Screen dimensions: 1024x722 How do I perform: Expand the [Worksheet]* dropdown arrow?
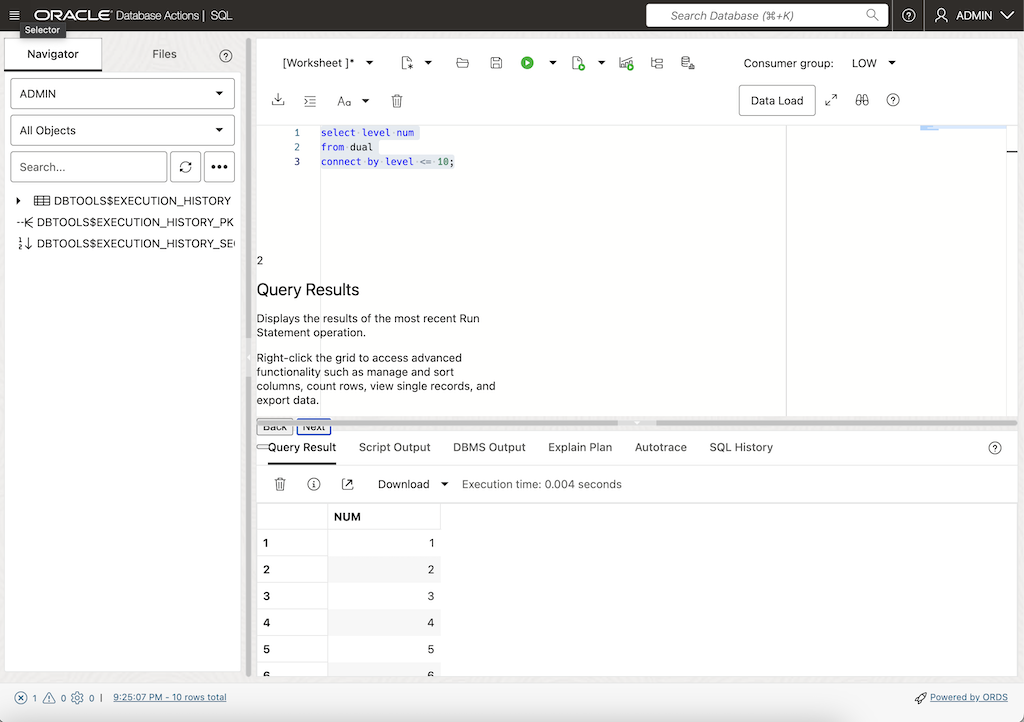pos(370,63)
